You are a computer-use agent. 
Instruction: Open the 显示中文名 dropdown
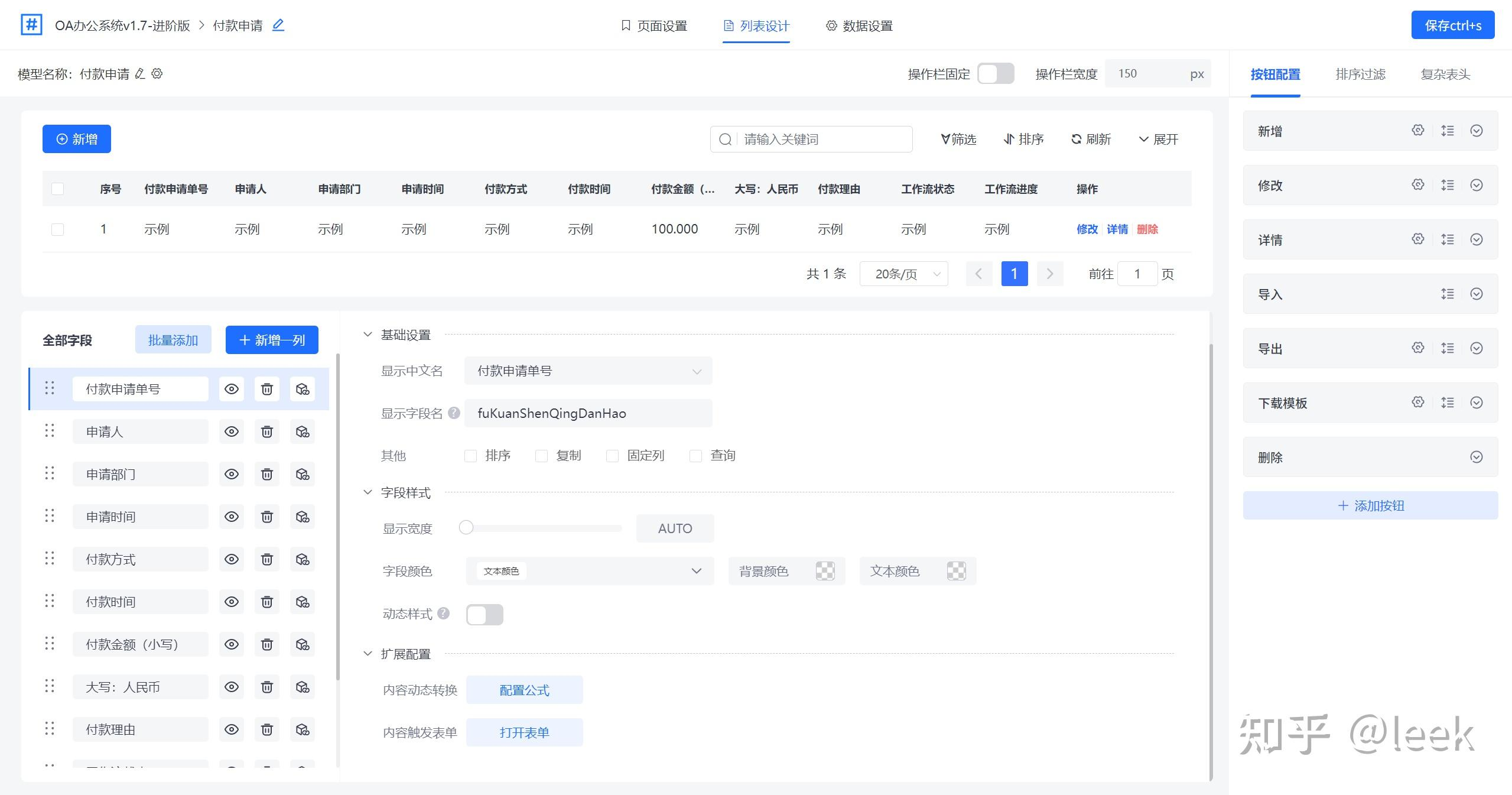coord(588,371)
